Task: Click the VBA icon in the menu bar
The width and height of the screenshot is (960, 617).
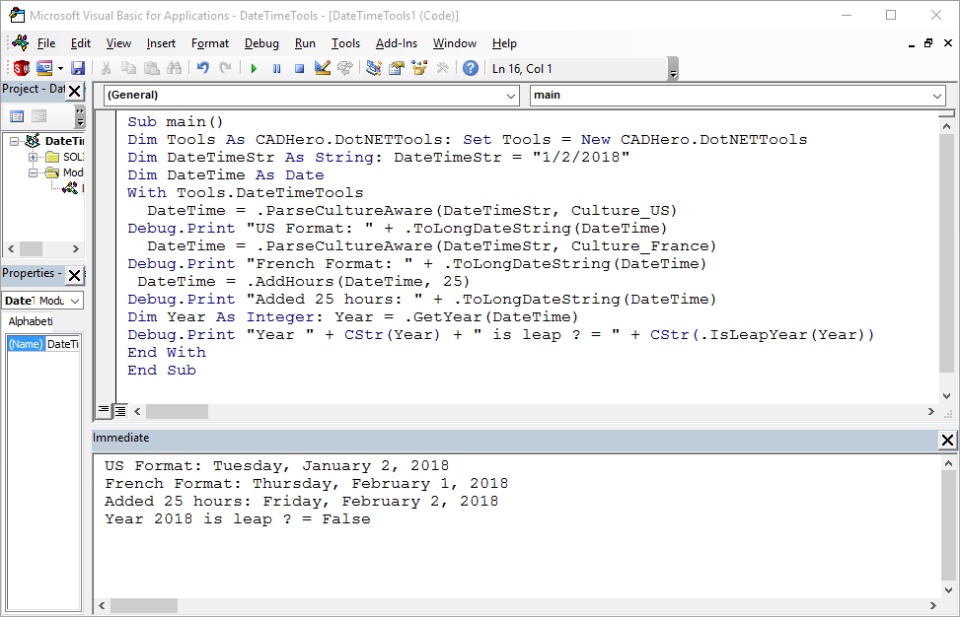Action: [20, 43]
